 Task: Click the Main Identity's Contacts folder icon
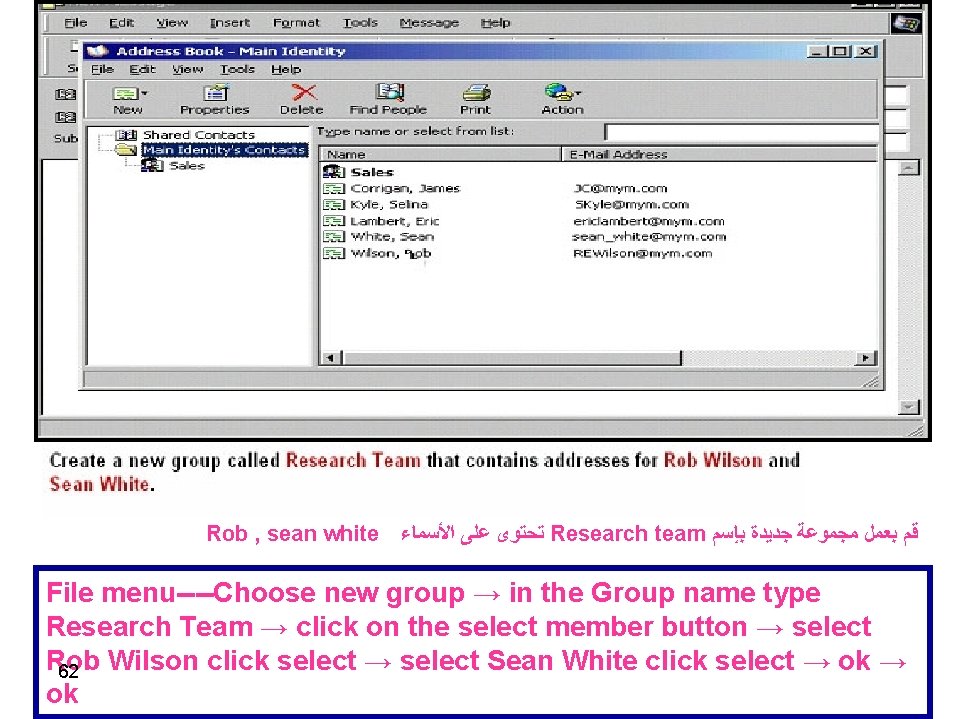(126, 150)
